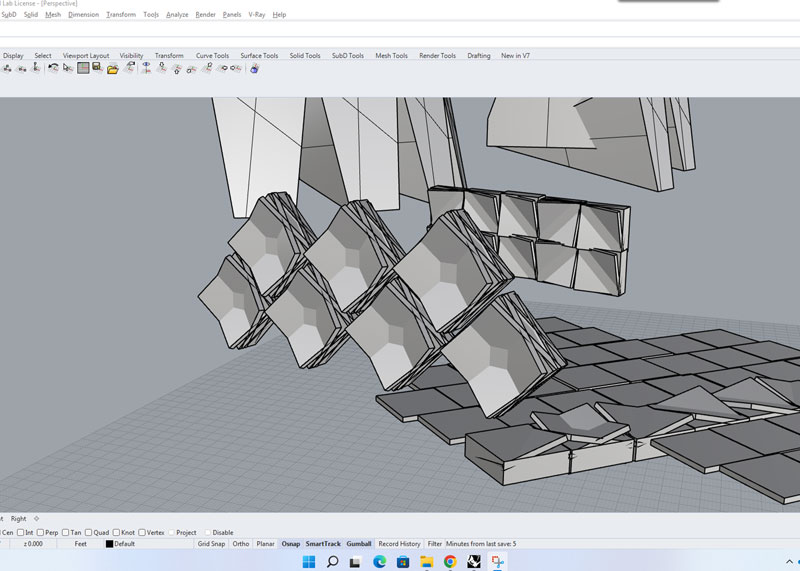The image size is (800, 571).
Task: Toggle the Cen osnap checkbox
Action: tap(7, 532)
